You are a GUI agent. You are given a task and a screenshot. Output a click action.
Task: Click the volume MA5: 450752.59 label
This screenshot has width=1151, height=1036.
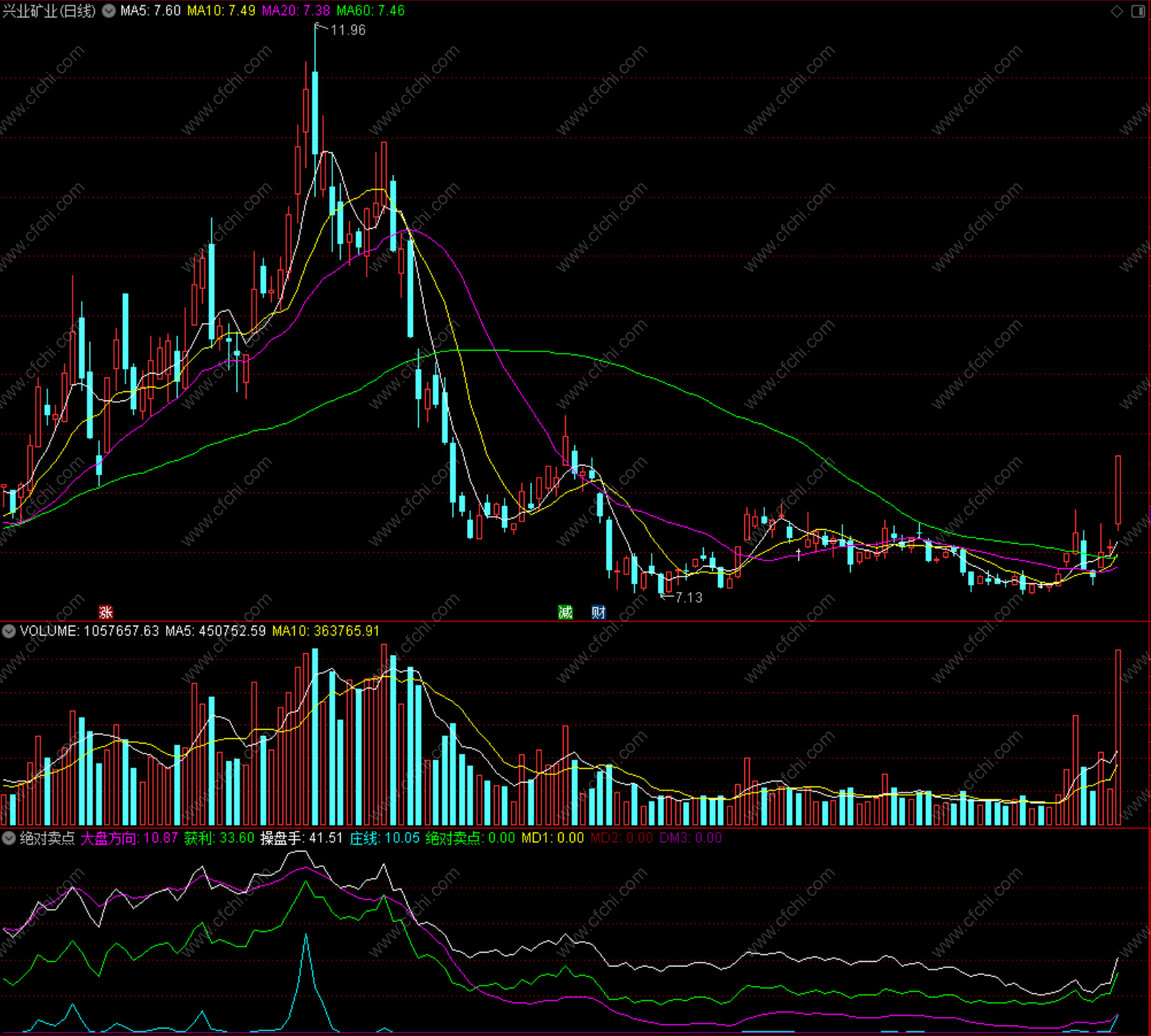(215, 631)
